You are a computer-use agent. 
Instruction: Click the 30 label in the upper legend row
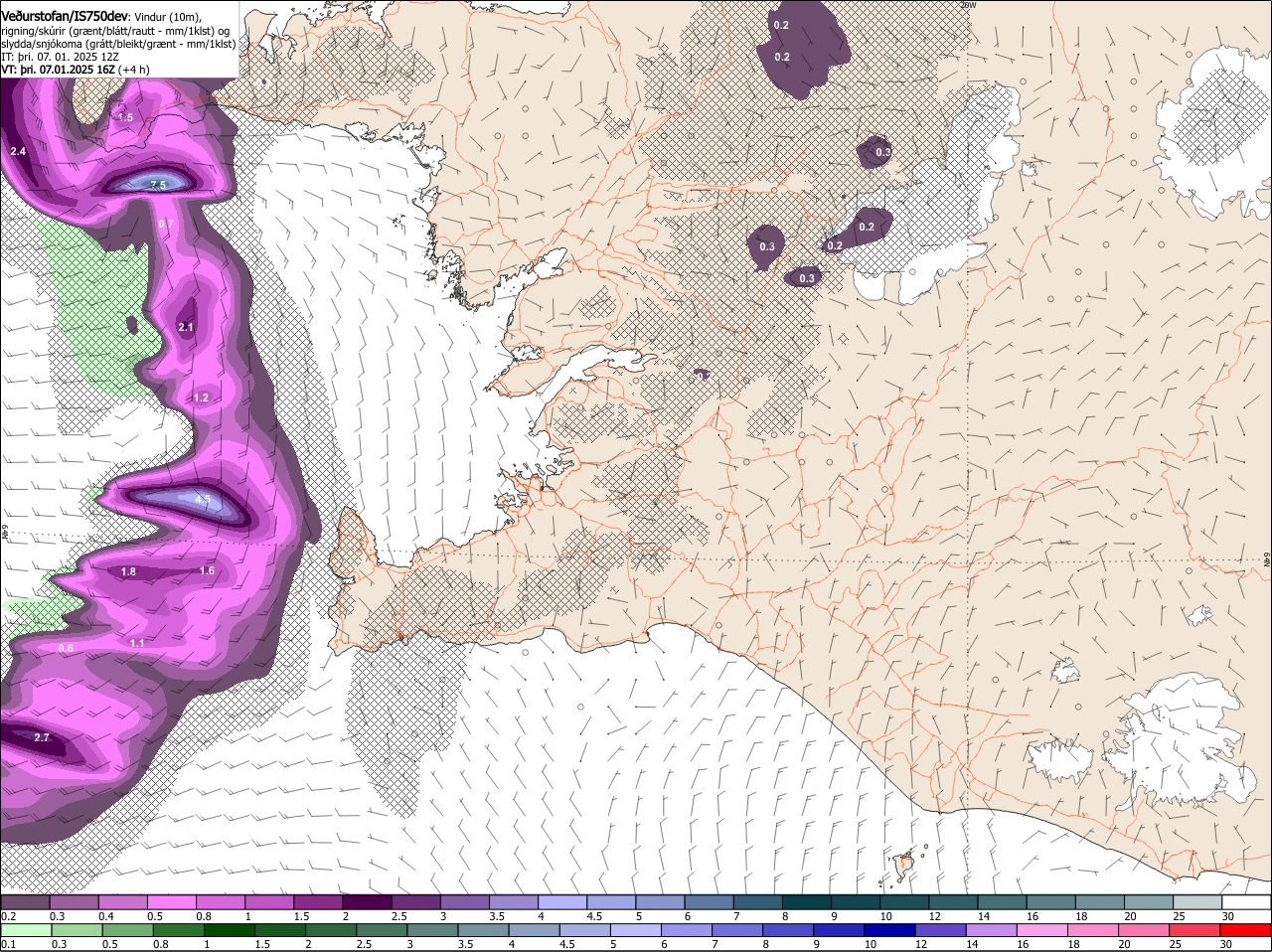tap(1228, 916)
